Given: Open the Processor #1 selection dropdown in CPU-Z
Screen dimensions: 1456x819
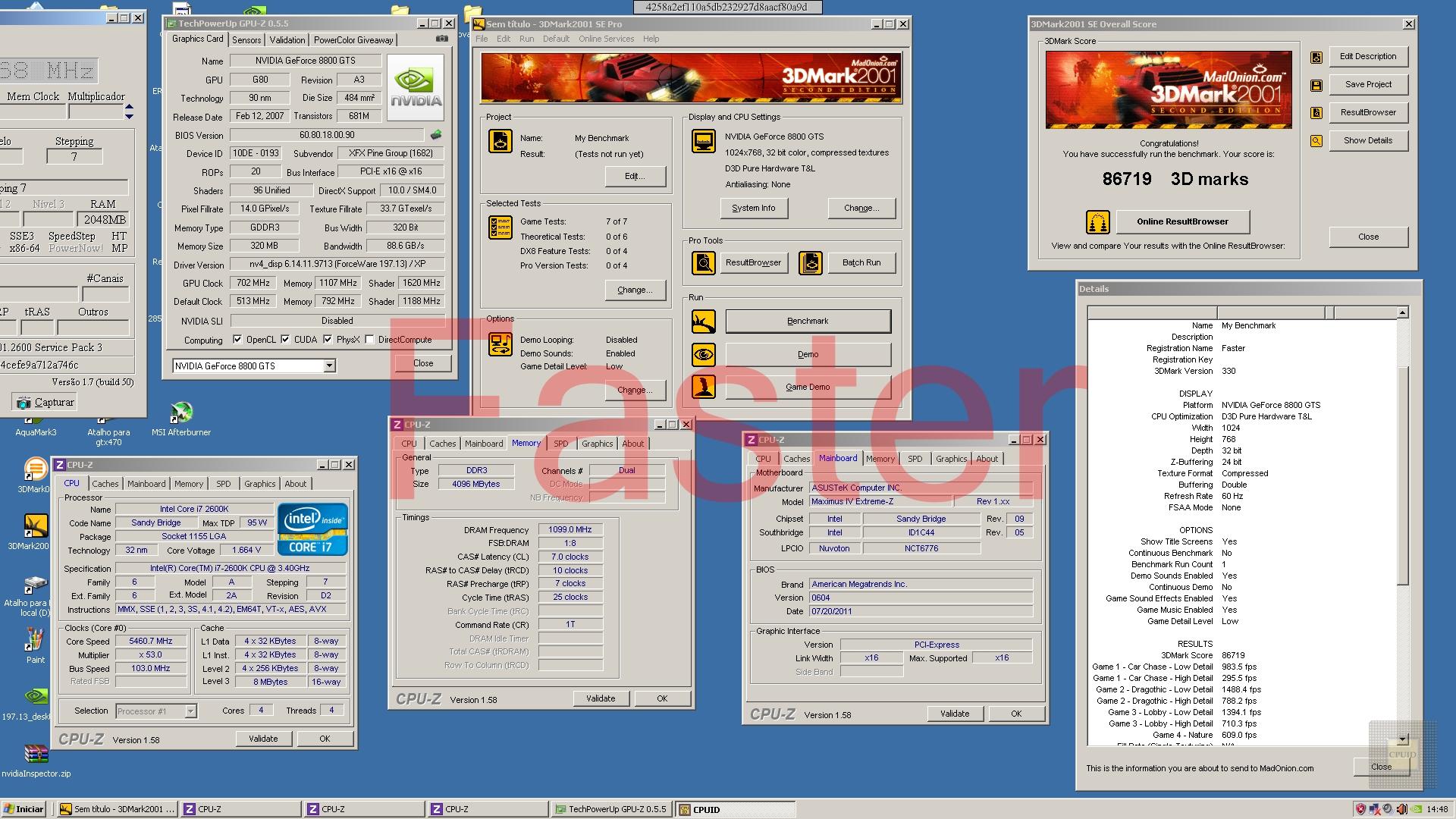Looking at the screenshot, I should pos(190,711).
